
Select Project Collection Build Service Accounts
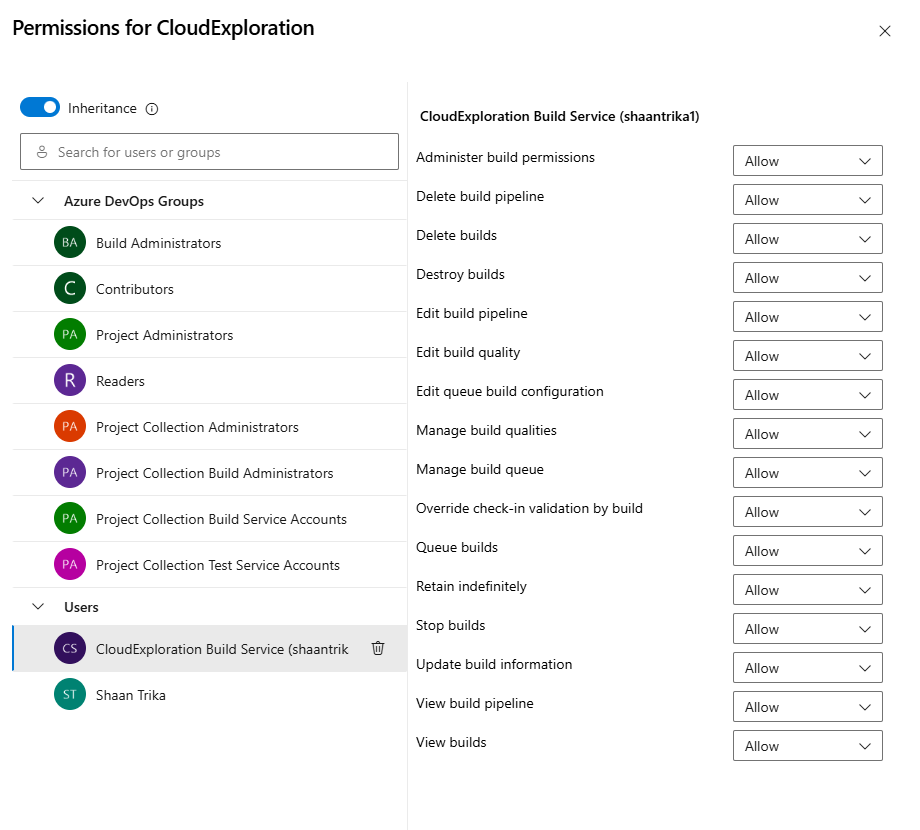(x=210, y=519)
